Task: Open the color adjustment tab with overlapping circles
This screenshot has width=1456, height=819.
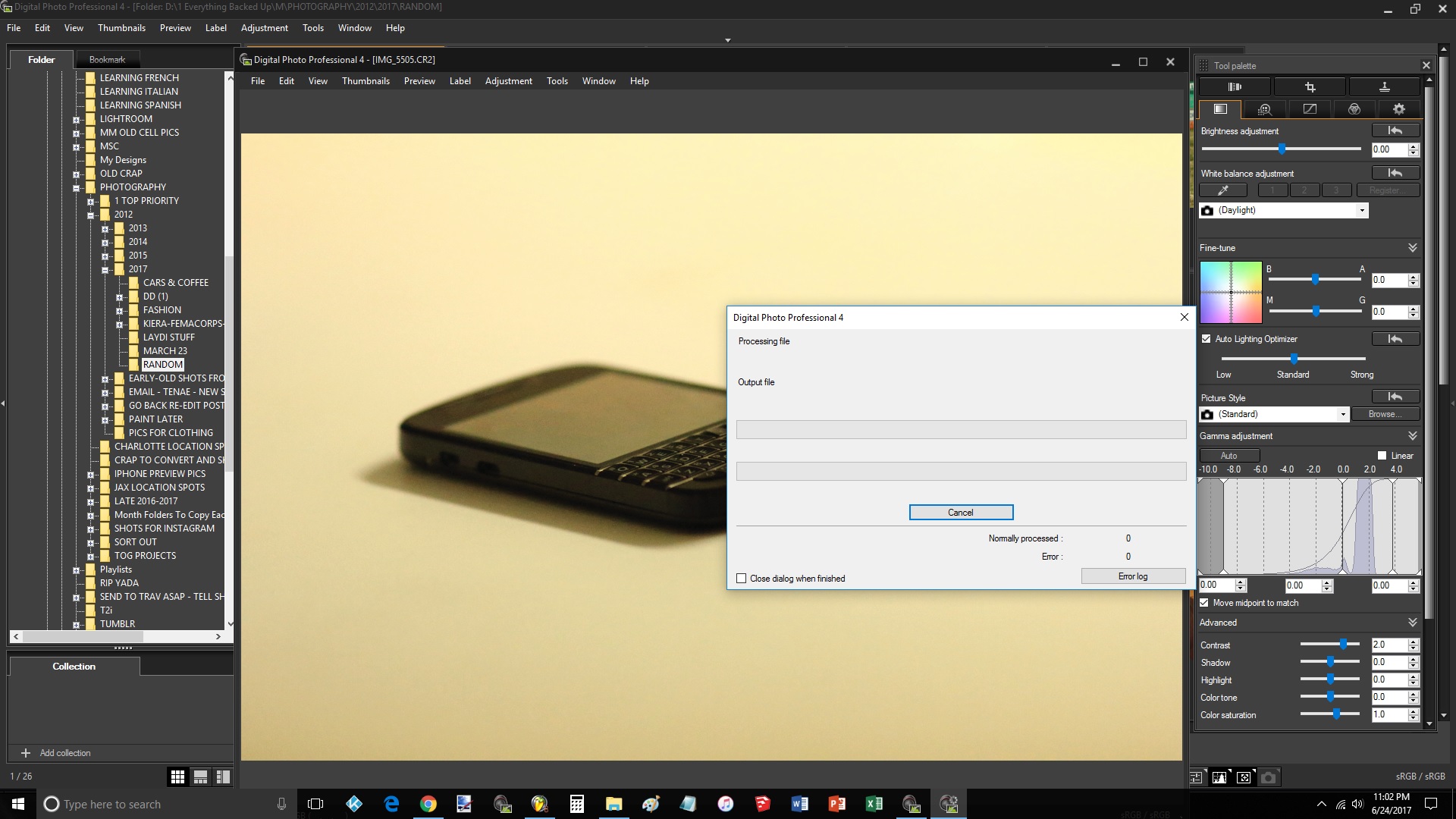Action: click(1354, 109)
